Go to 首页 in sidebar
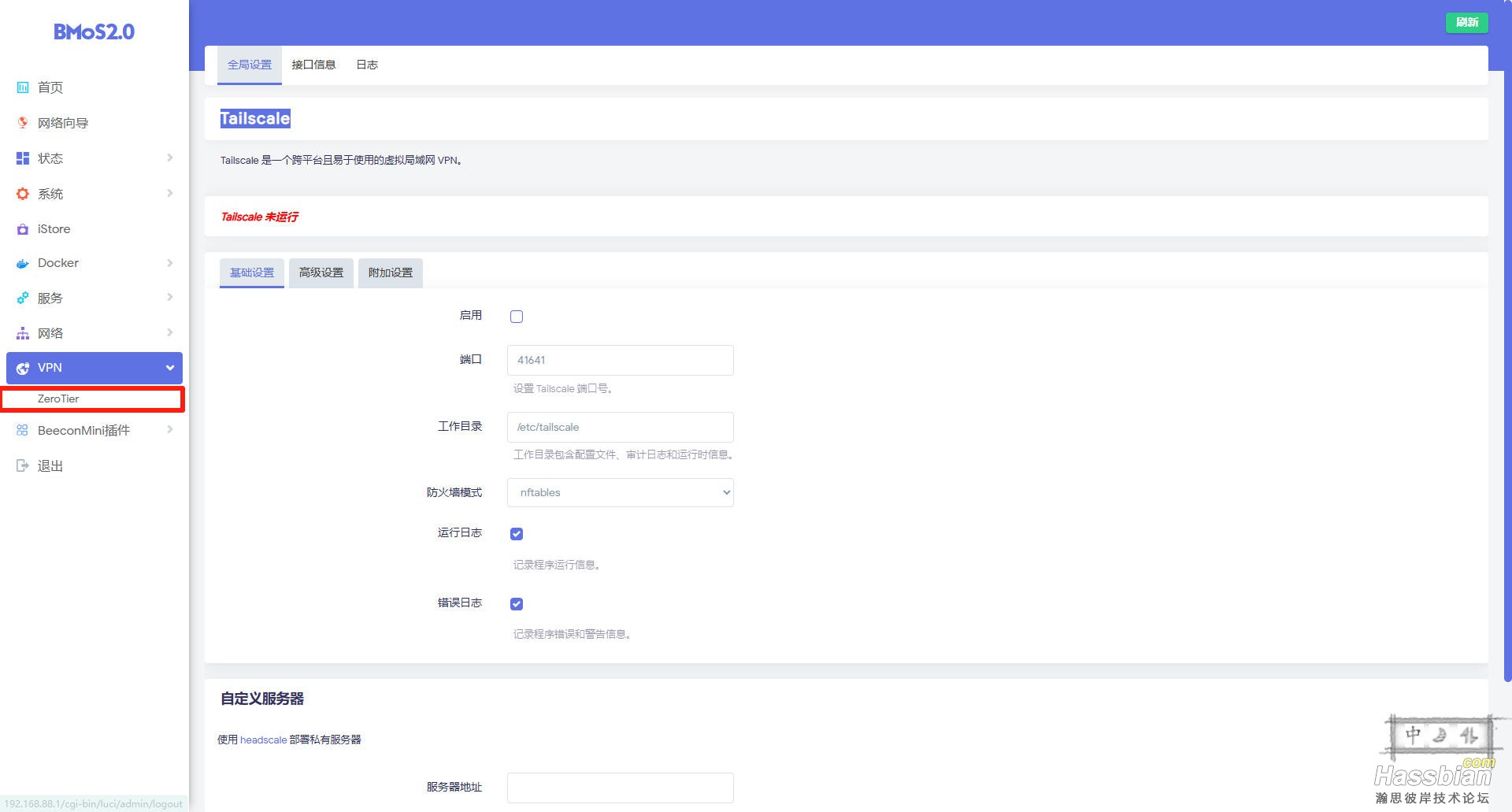 [50, 87]
